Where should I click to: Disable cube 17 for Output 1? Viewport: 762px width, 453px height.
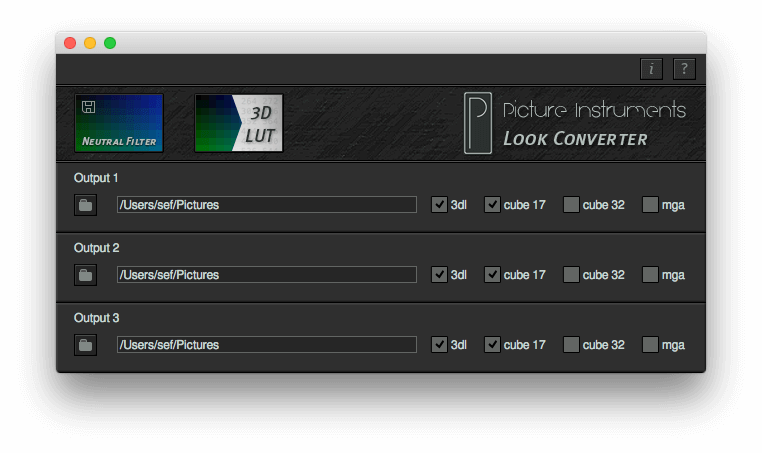[492, 205]
